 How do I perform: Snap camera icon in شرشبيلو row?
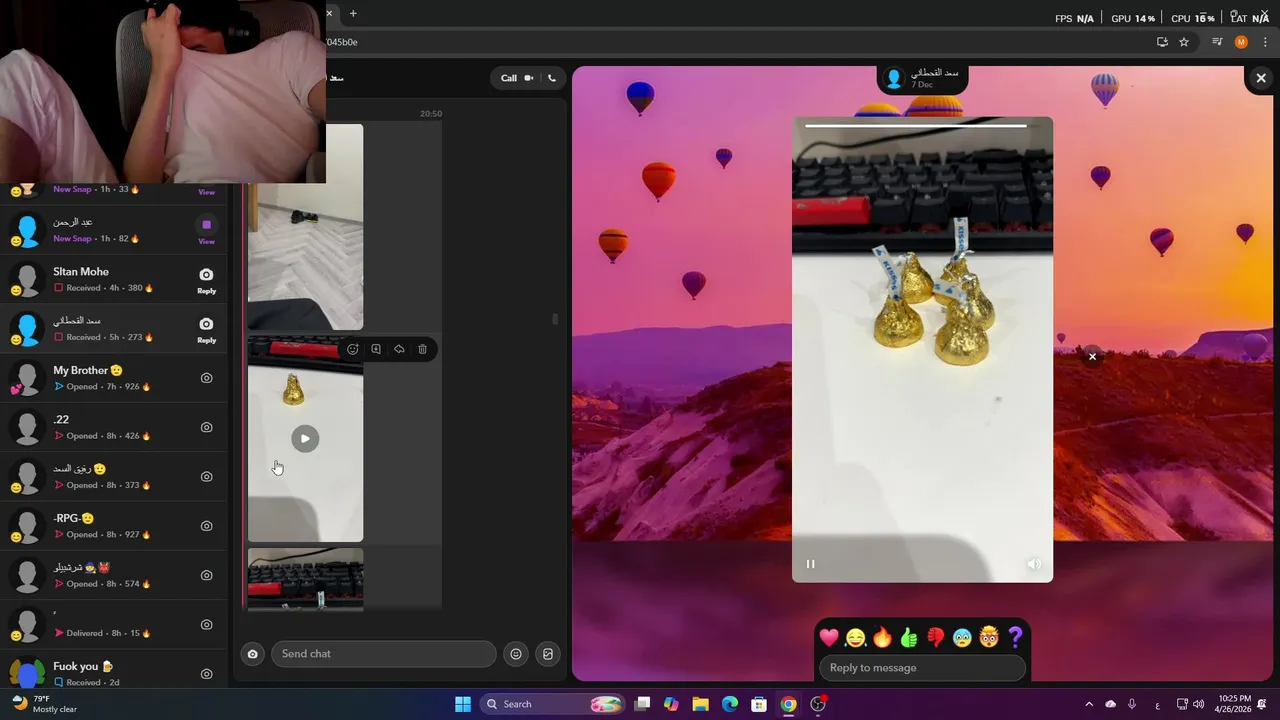[206, 575]
